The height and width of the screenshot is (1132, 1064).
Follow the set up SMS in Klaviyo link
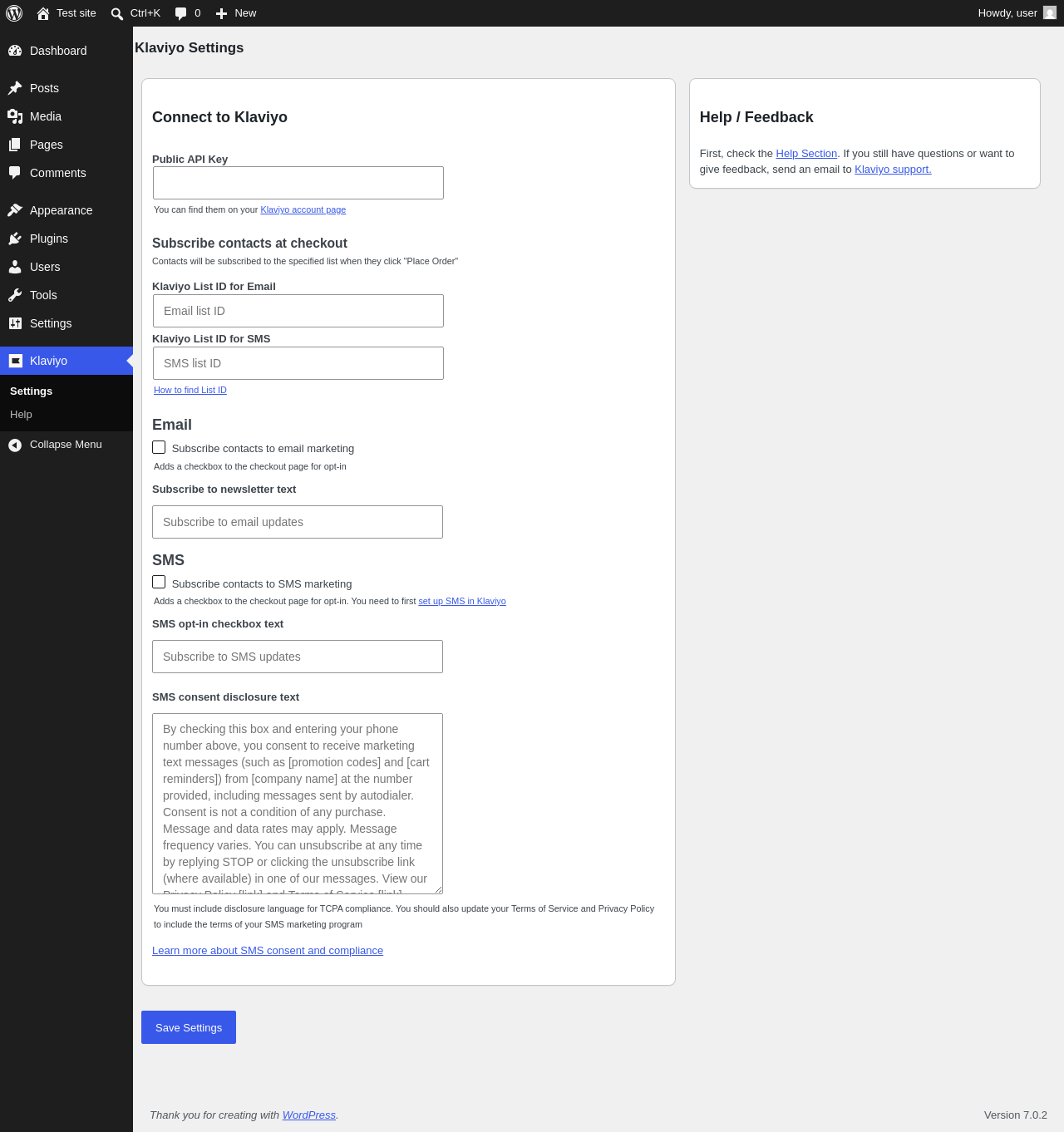(462, 601)
